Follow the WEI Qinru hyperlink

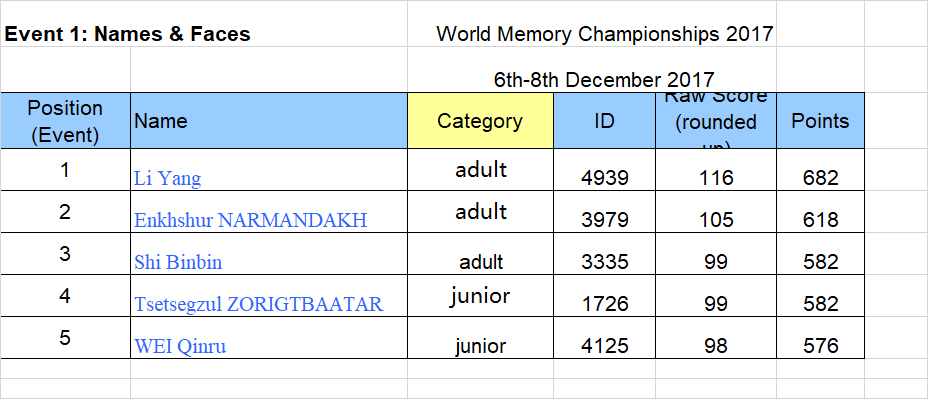point(180,346)
